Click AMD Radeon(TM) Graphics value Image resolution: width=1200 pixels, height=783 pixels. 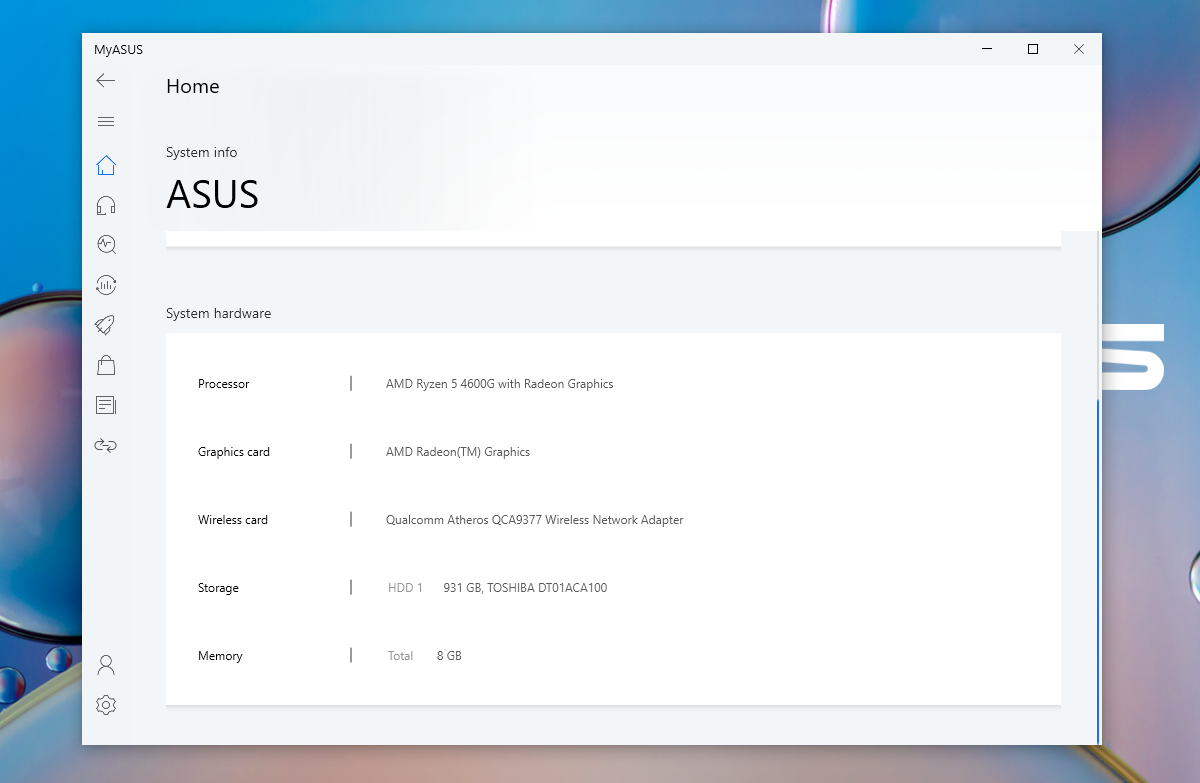[458, 452]
